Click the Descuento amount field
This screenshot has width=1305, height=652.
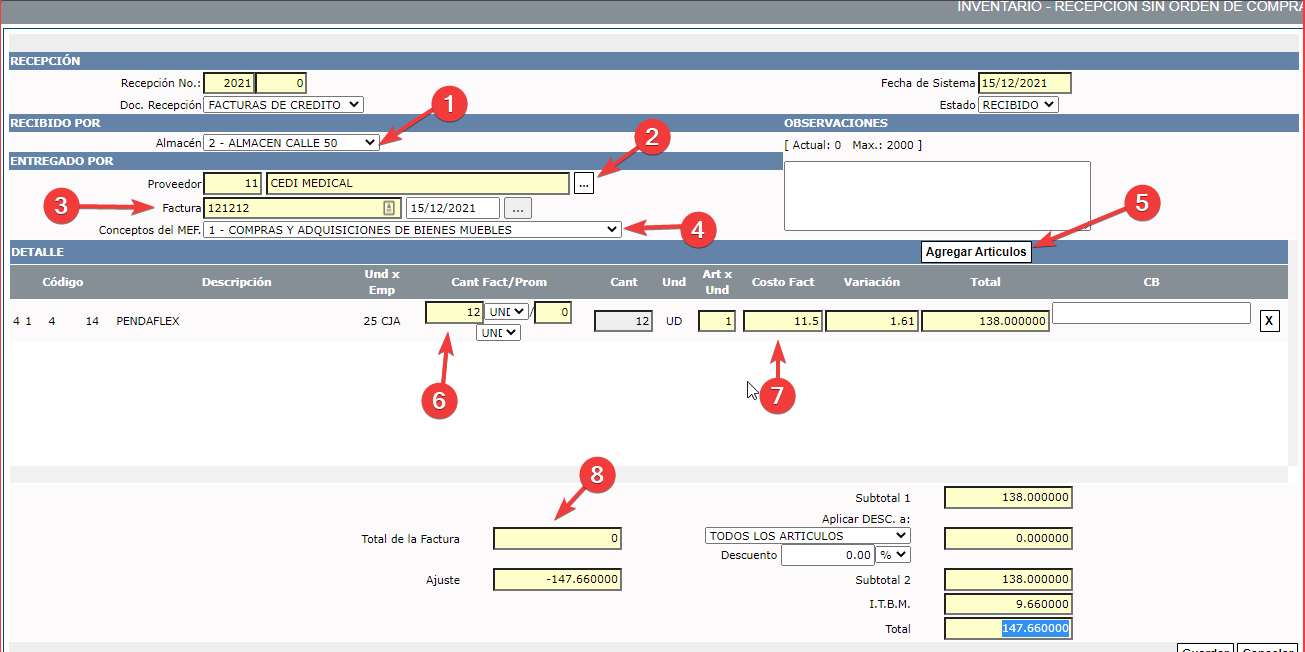pyautogui.click(x=827, y=555)
